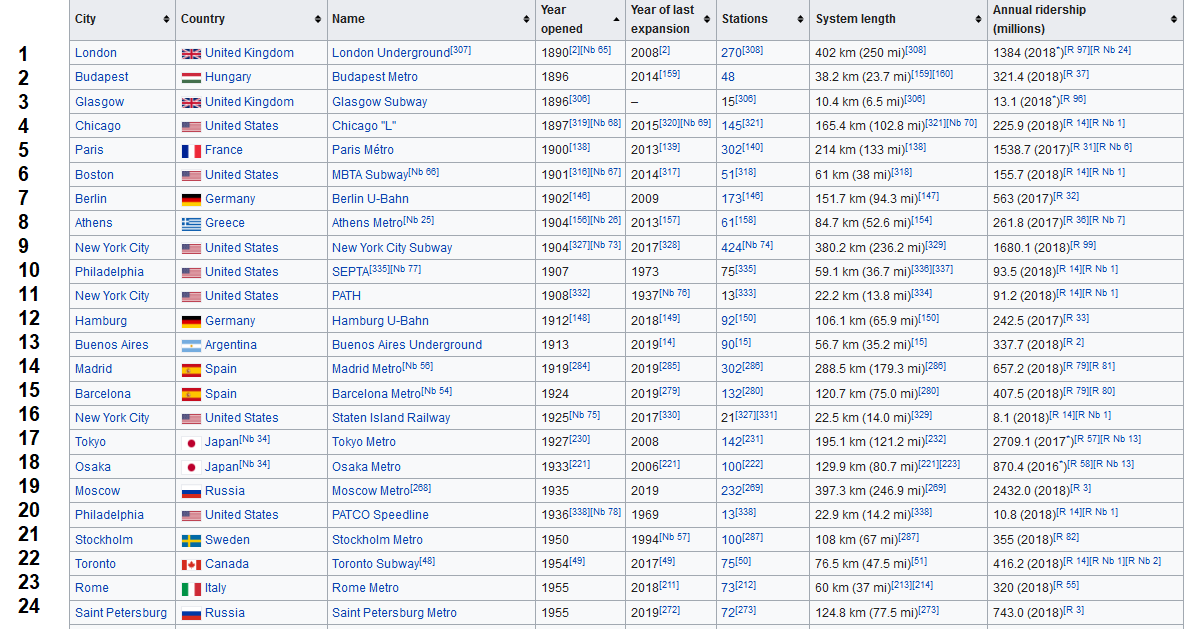Click Russia flag in Moscow row
The height and width of the screenshot is (631, 1189).
click(191, 491)
